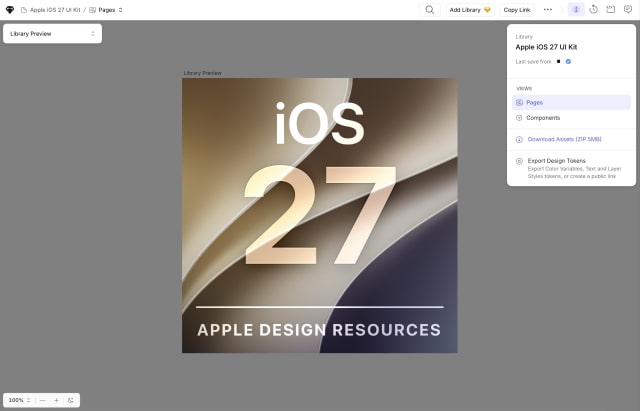Image resolution: width=640 pixels, height=411 pixels.
Task: Open the handoff inspect icon in toolbar
Action: click(611, 10)
